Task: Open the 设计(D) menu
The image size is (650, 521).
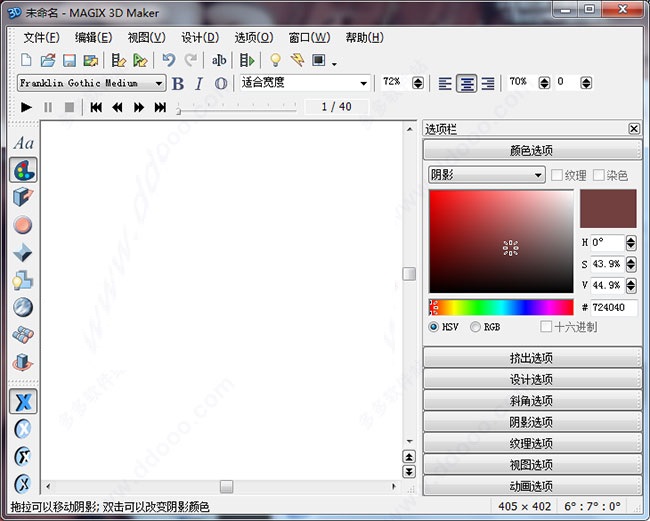Action: tap(199, 37)
